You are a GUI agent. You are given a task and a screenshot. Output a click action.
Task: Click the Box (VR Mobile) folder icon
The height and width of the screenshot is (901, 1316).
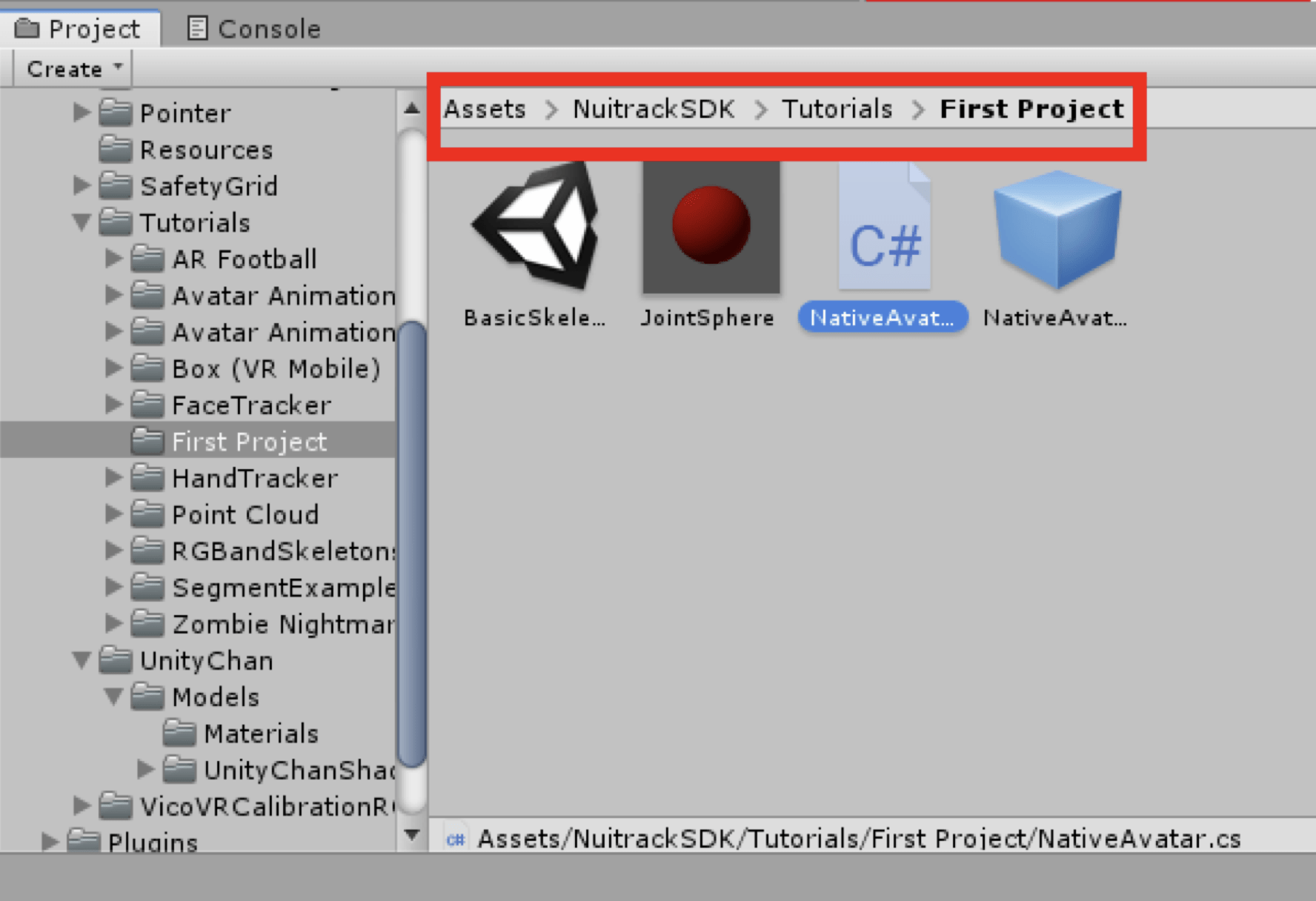(147, 368)
